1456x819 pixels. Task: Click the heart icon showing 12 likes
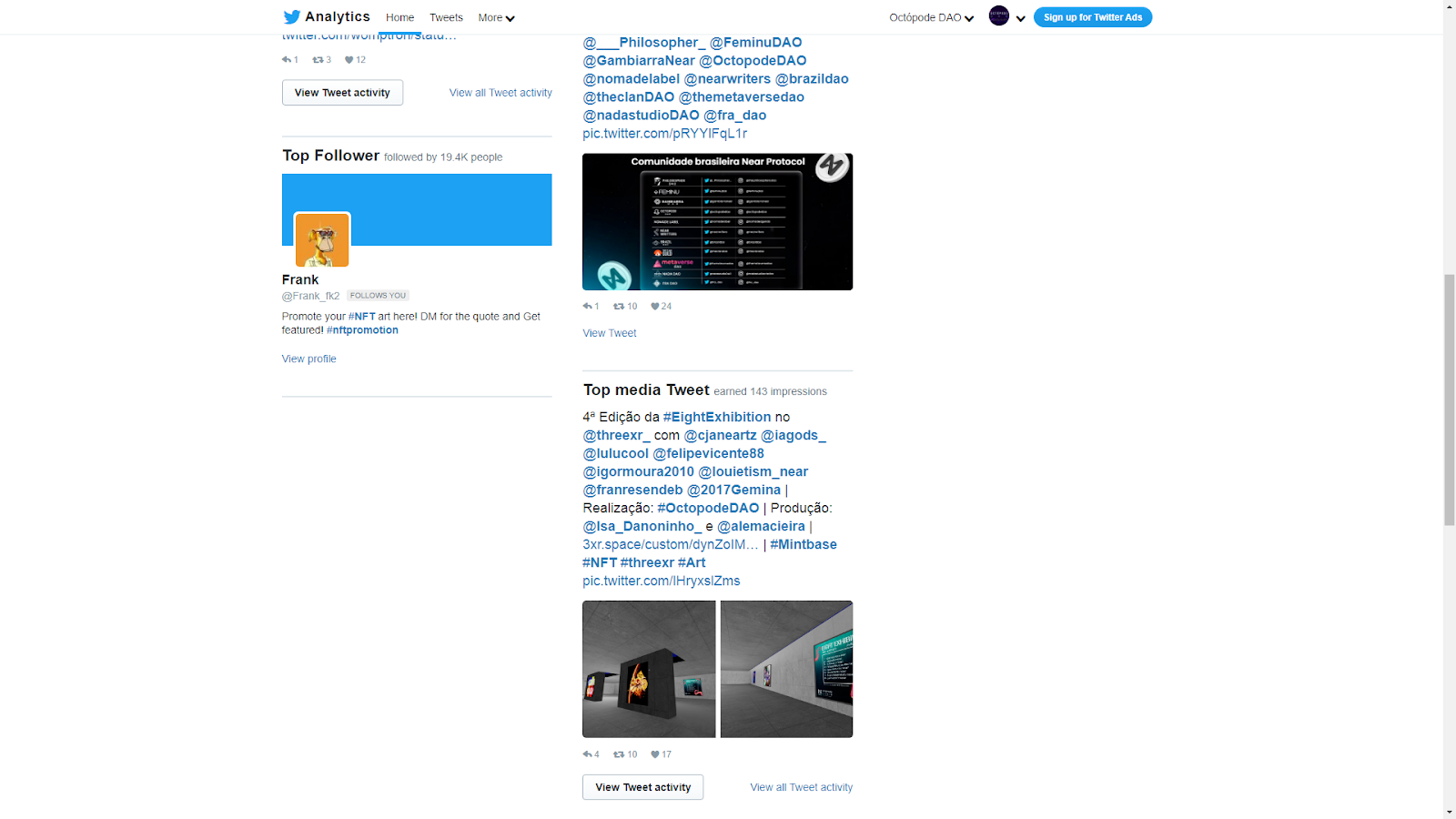pyautogui.click(x=349, y=60)
